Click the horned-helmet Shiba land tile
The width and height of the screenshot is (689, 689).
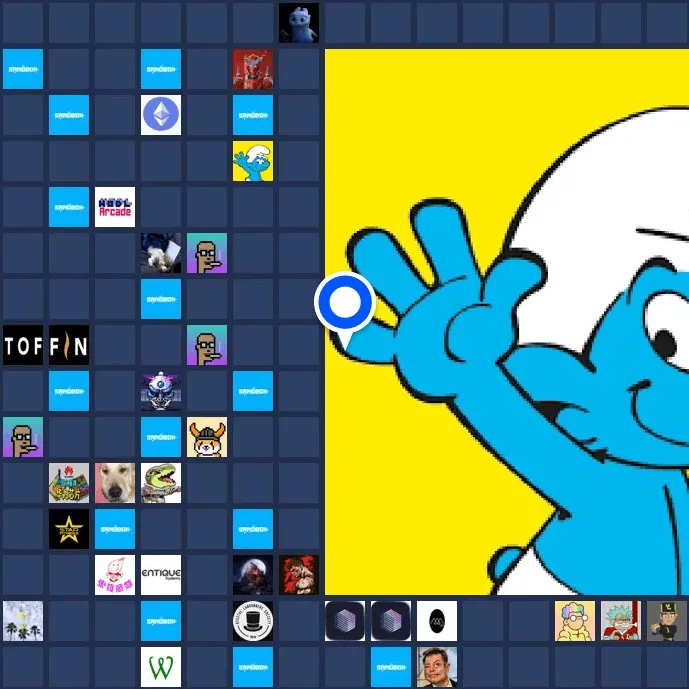click(207, 437)
